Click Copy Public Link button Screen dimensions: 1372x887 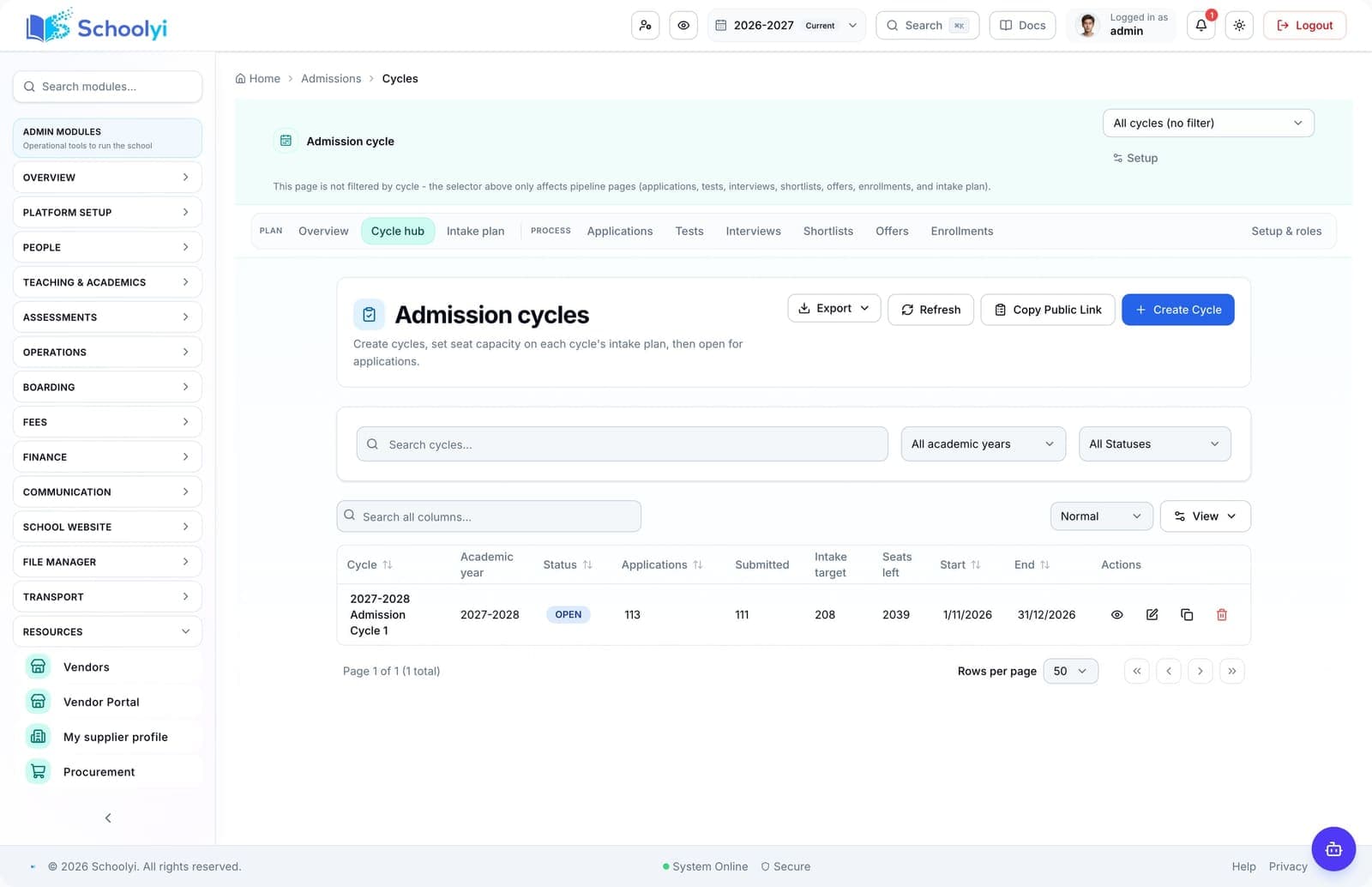[x=1047, y=310]
